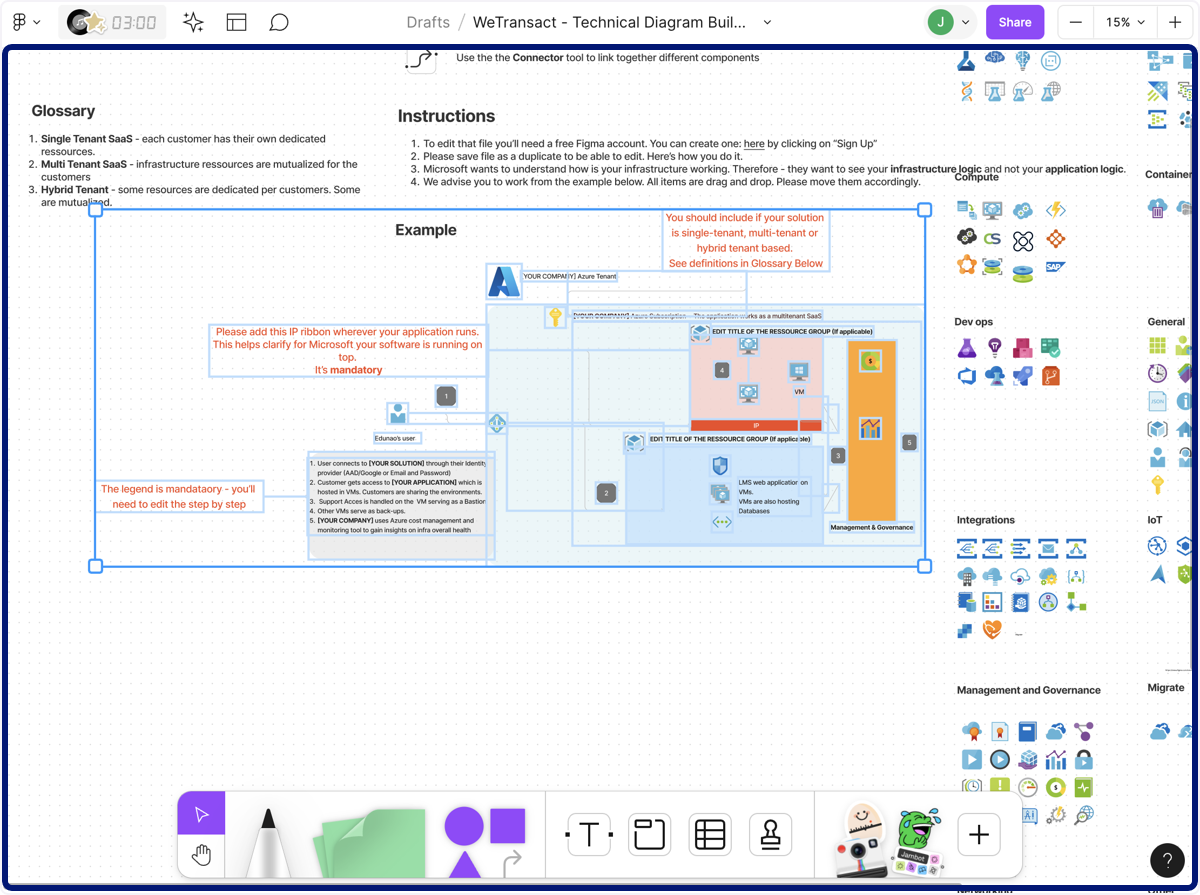Select the Move arrow tool
1200x895 pixels.
point(202,815)
